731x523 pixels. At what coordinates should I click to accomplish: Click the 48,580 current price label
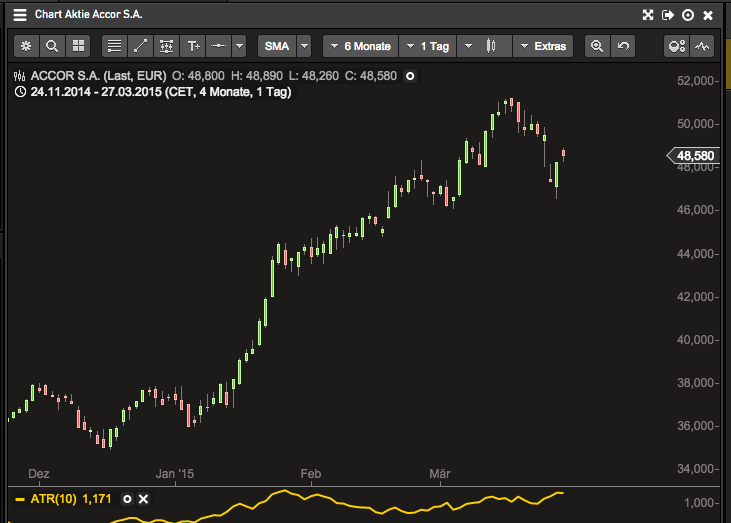pyautogui.click(x=694, y=156)
